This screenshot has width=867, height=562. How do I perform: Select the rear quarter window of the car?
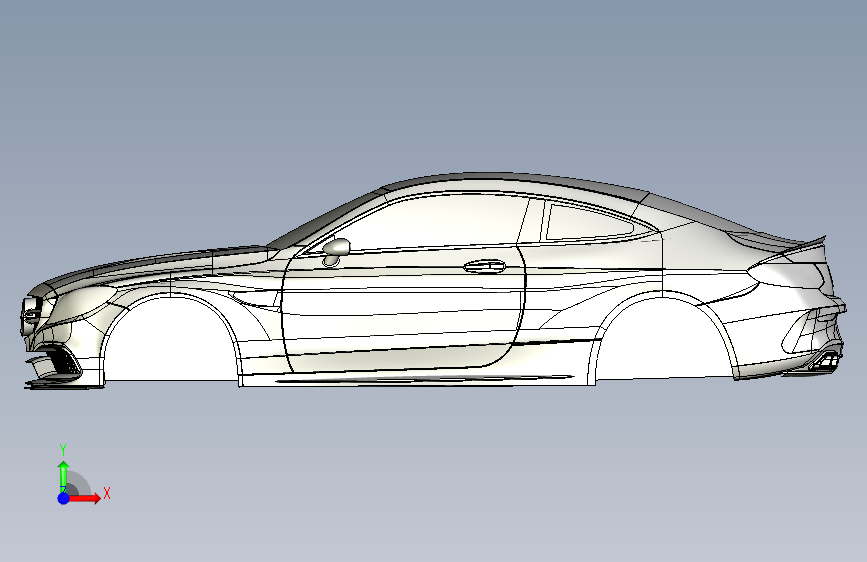click(x=589, y=222)
